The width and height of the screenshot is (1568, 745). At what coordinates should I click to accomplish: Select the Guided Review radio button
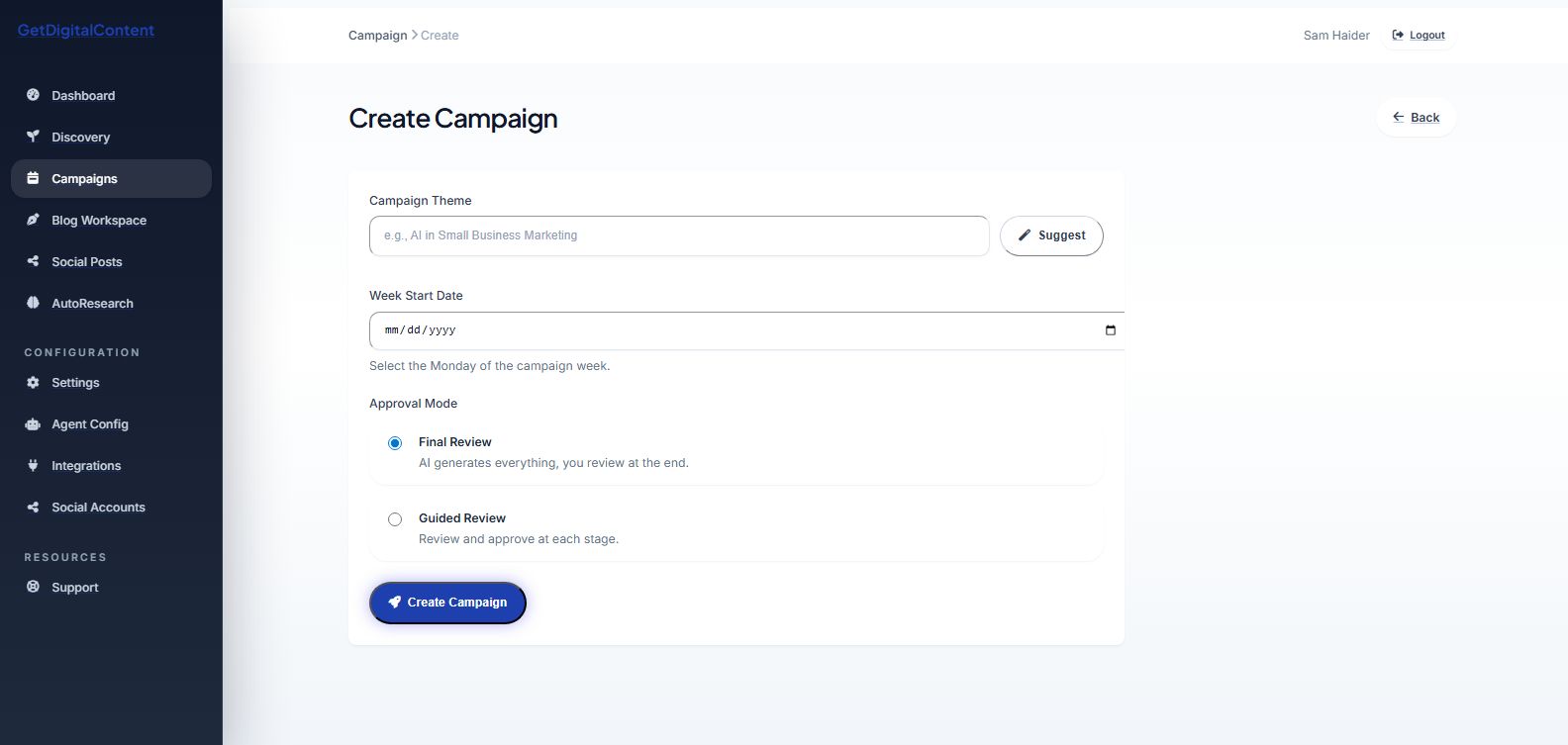395,519
